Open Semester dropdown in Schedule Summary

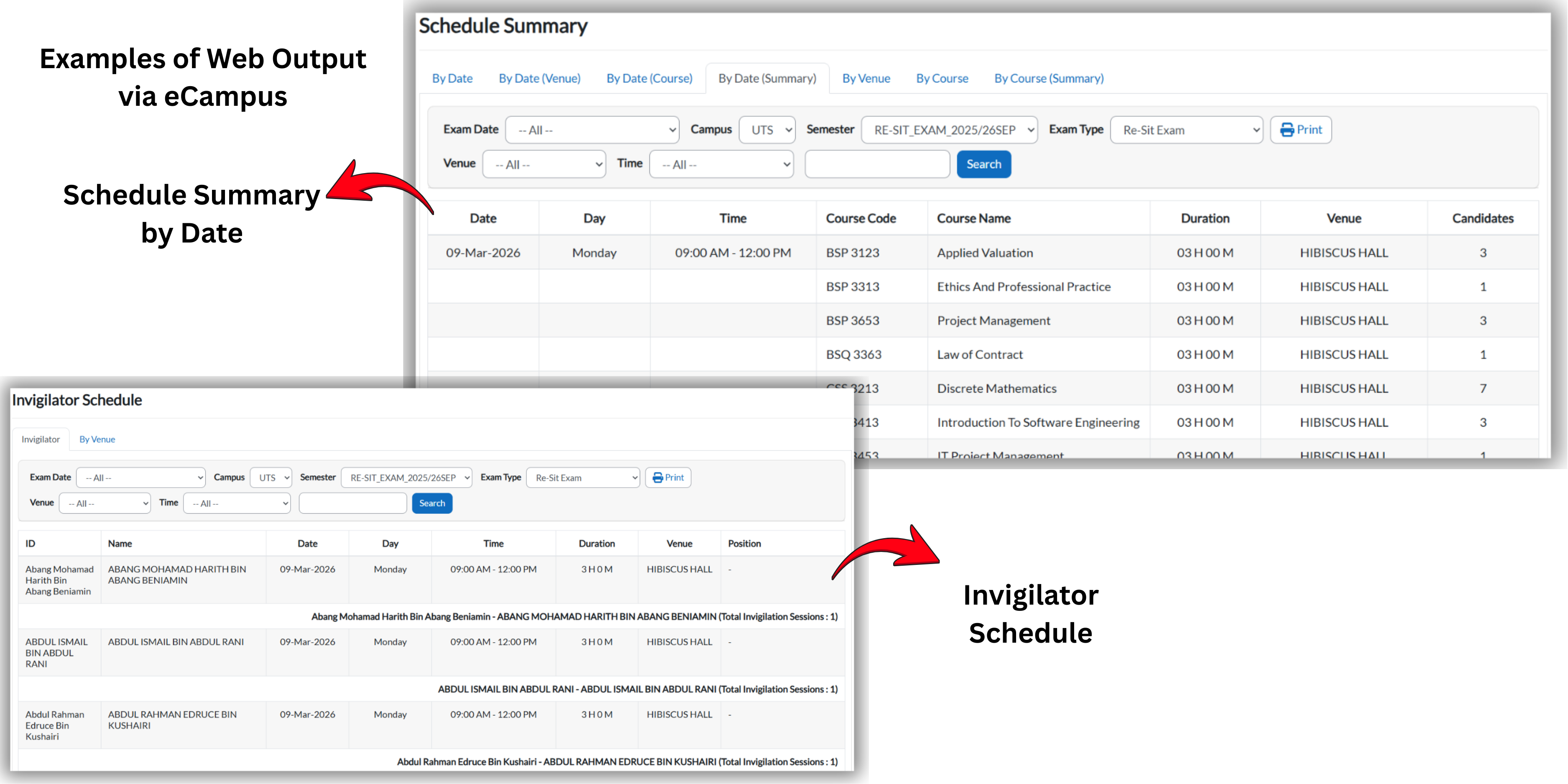click(x=949, y=130)
